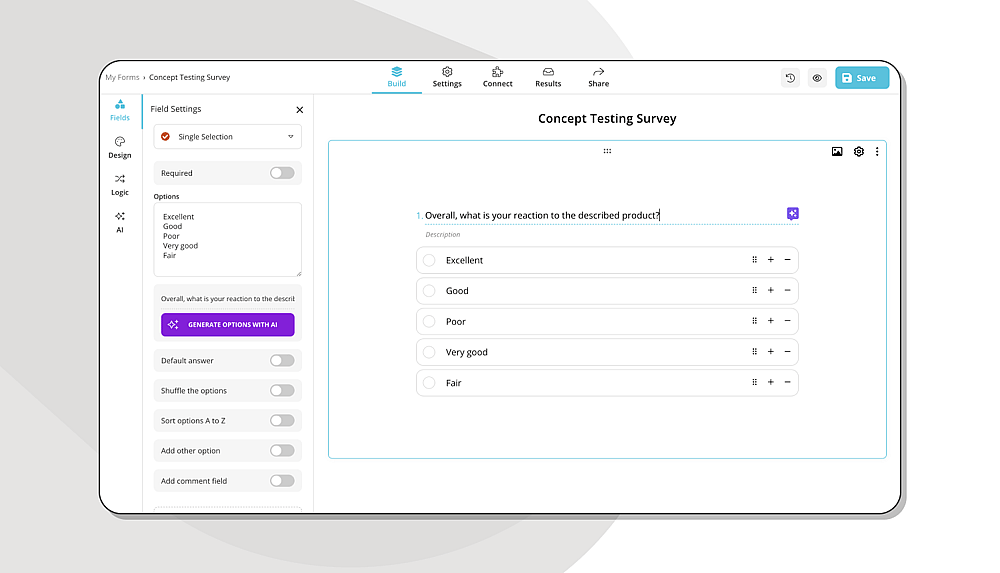Screen dimensions: 1000x573
Task: Click Generate Options With AI button
Action: coord(228,325)
